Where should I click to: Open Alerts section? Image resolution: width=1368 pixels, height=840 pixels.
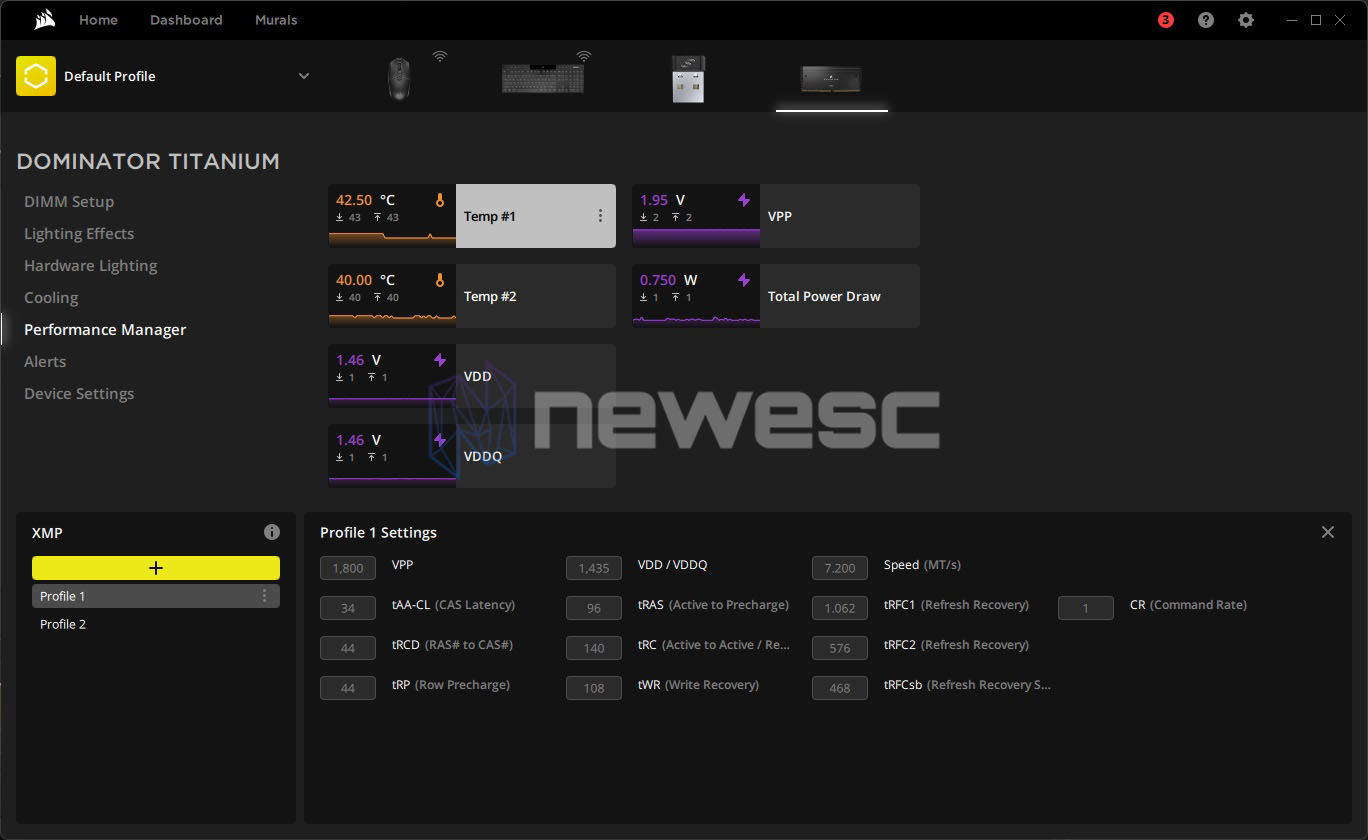coord(45,362)
